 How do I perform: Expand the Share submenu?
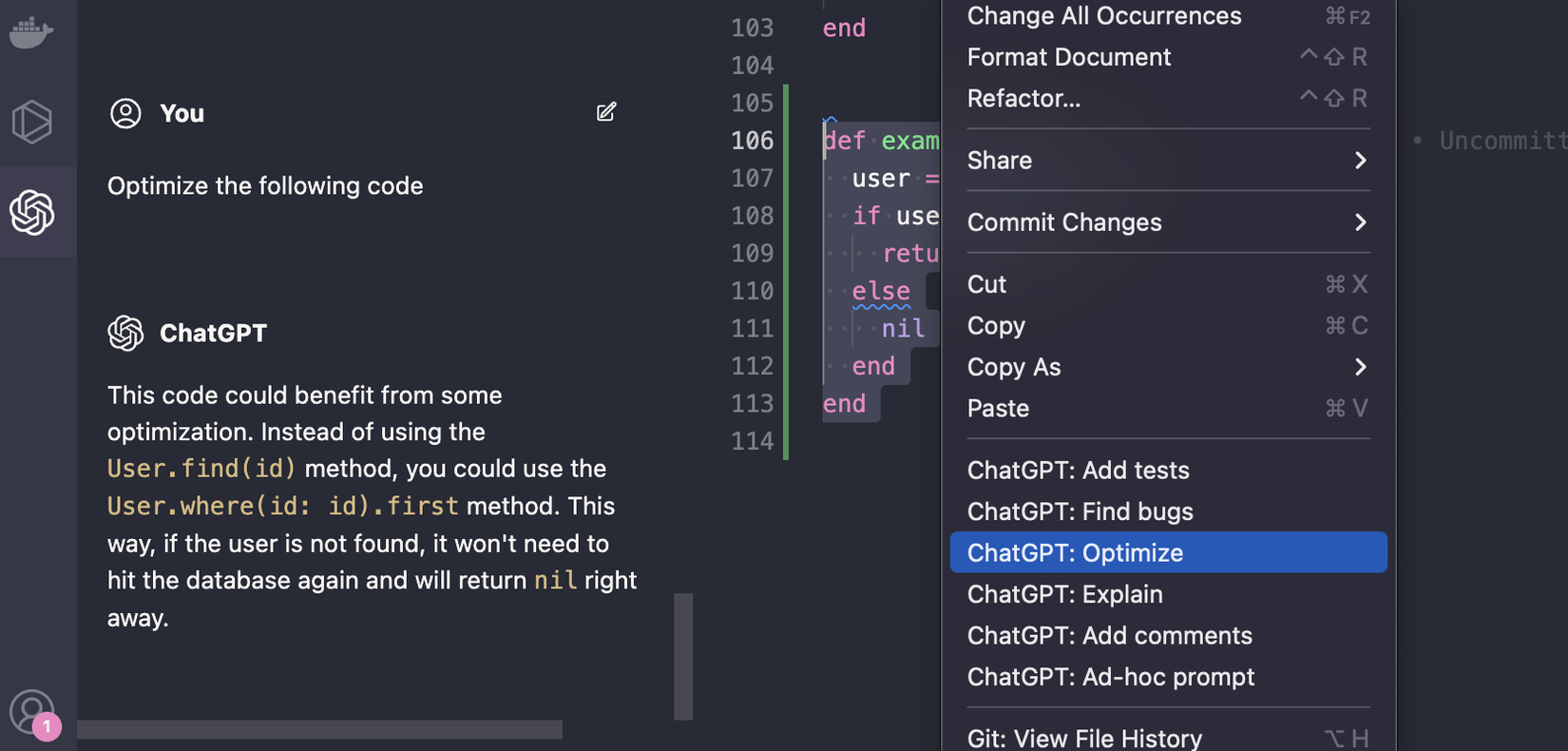pos(1168,161)
